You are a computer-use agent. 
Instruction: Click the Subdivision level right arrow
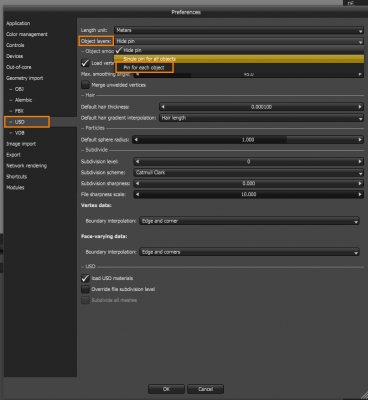coord(360,162)
